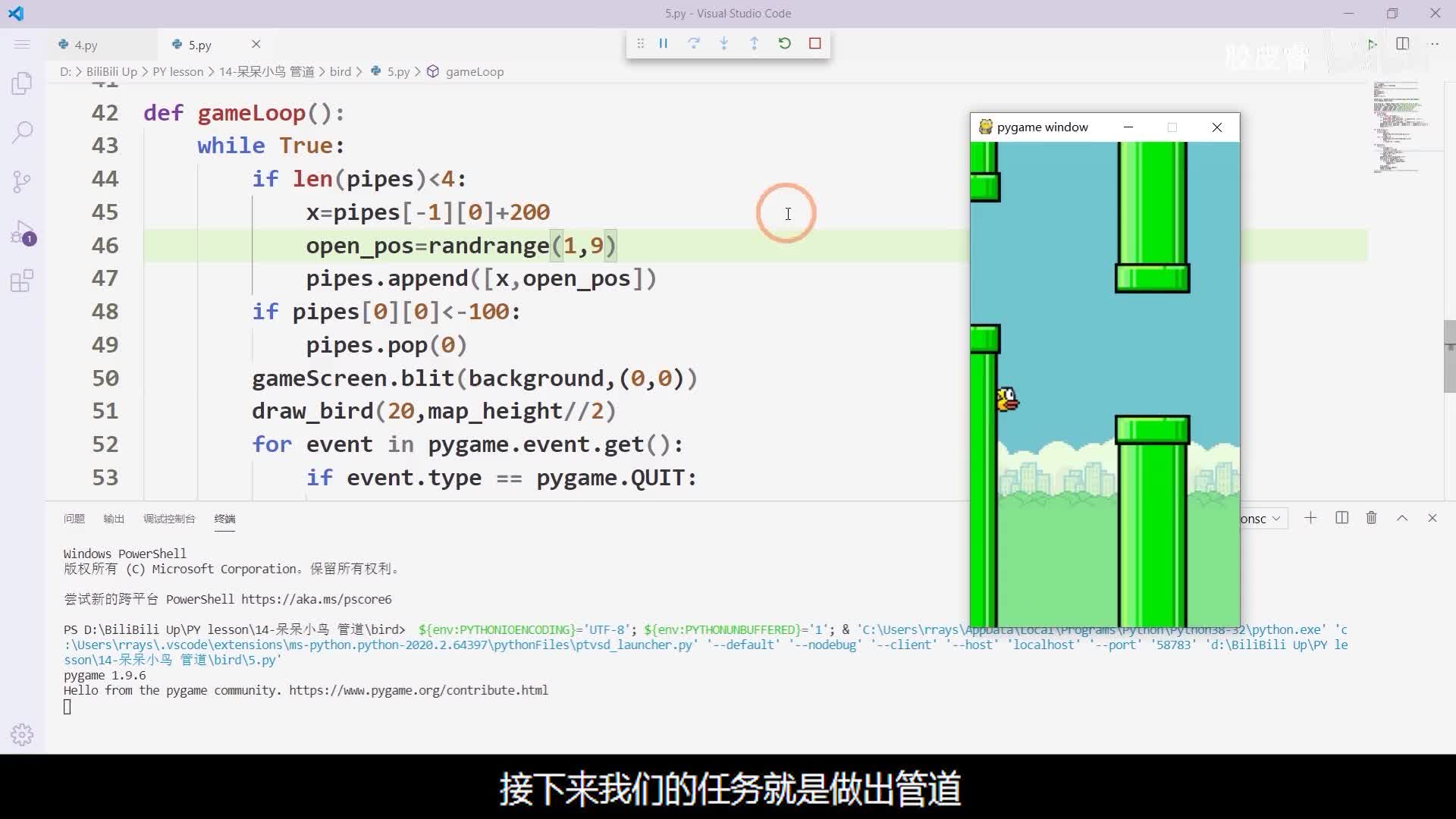Open the Search view in activity bar

(x=22, y=133)
